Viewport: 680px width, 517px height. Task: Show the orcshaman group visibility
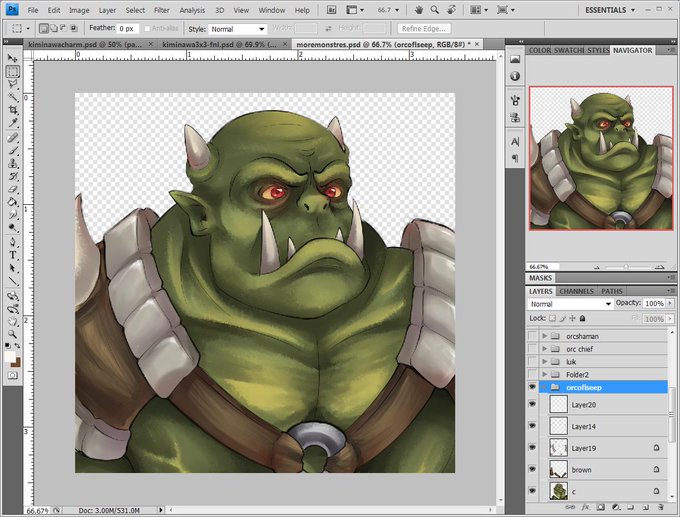point(532,336)
